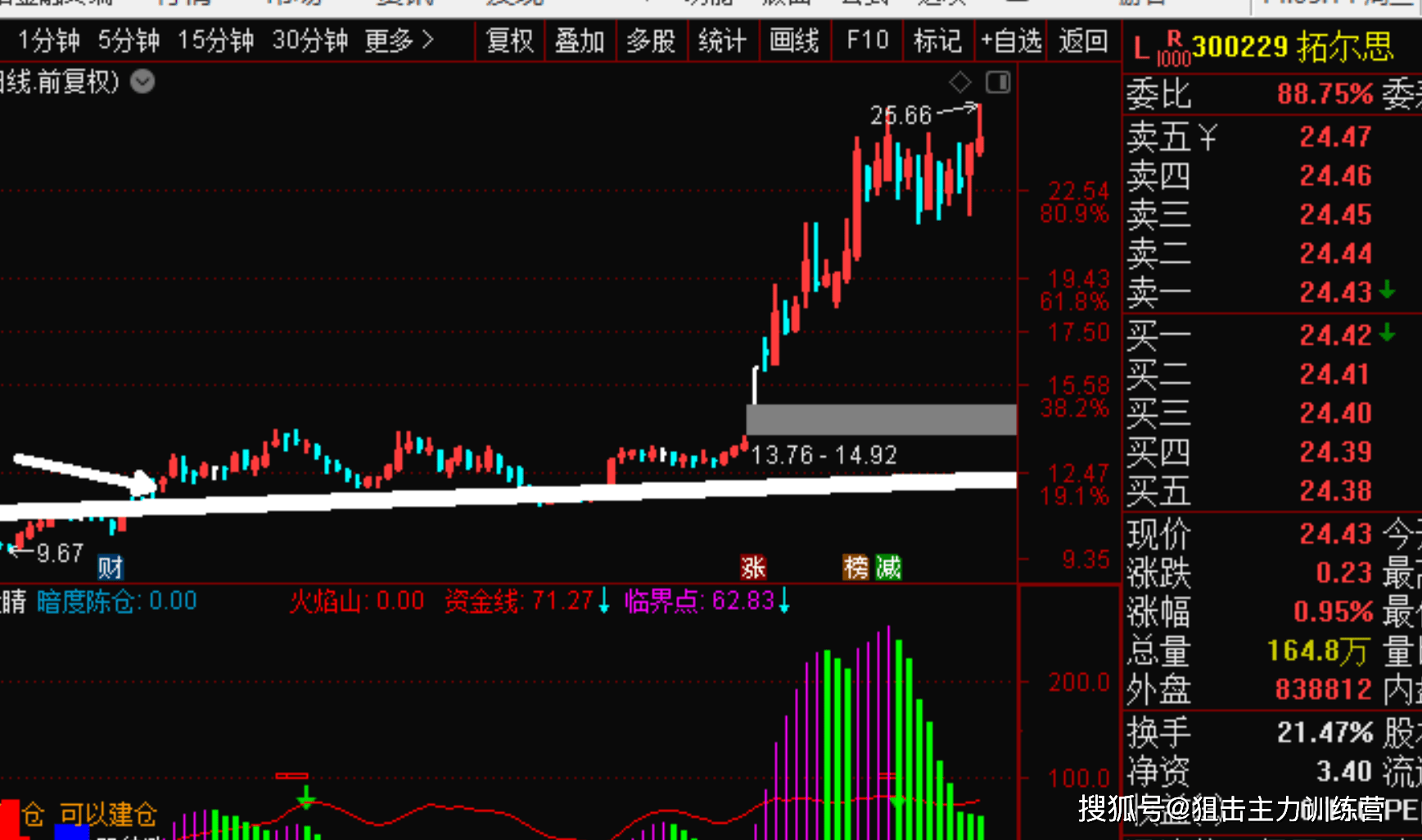Open the 多股 multi-stock view
The width and height of the screenshot is (1422, 840).
(651, 40)
